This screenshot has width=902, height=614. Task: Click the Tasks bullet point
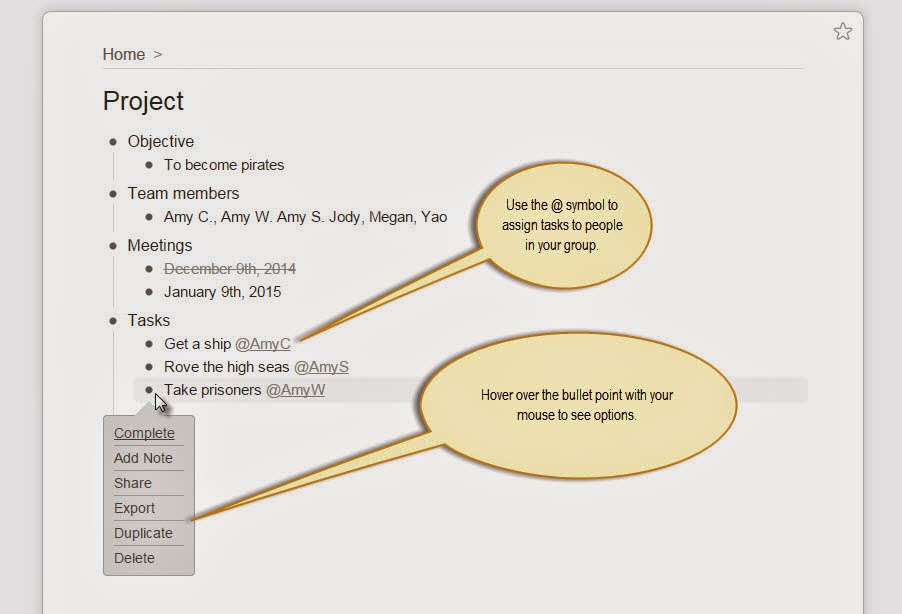click(113, 321)
